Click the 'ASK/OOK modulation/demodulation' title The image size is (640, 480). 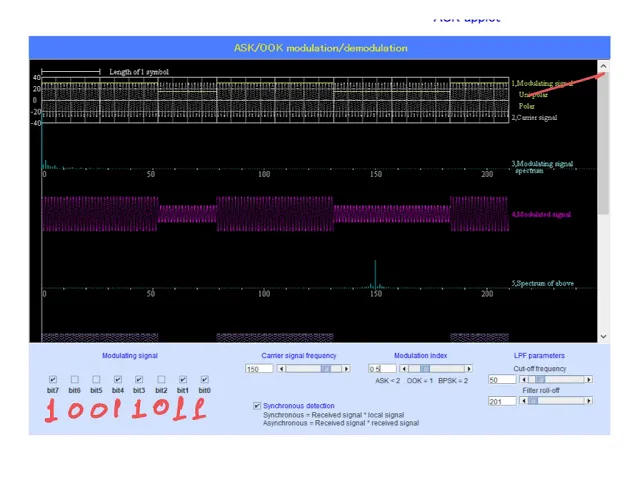320,48
